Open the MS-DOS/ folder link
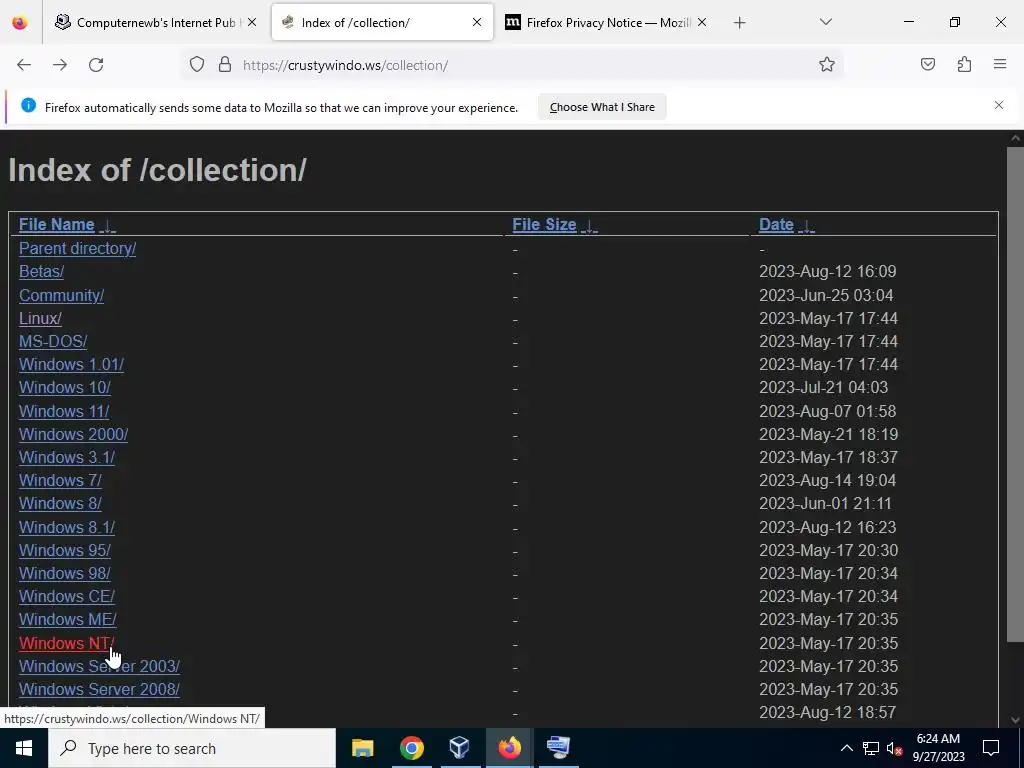 click(53, 342)
